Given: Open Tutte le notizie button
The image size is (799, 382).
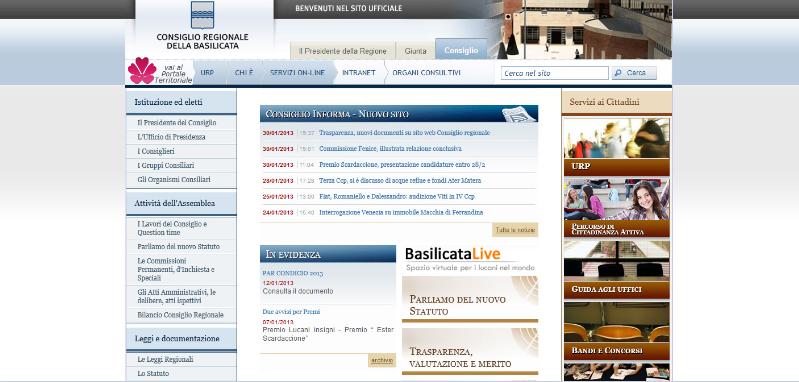Looking at the screenshot, I should [x=515, y=230].
